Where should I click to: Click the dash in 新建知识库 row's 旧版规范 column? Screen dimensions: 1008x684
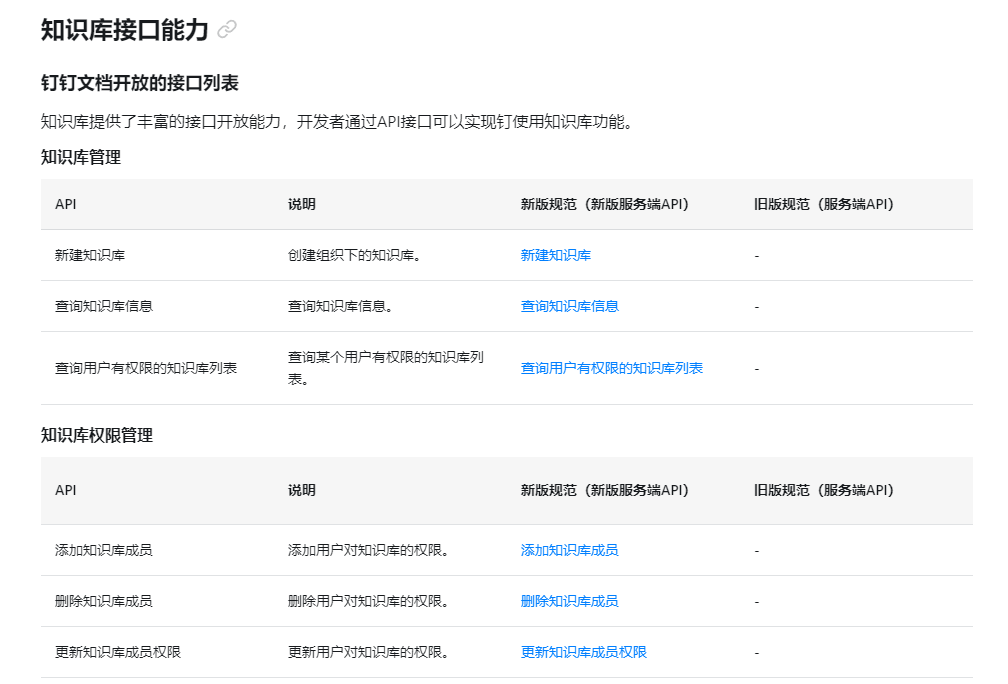pos(757,256)
